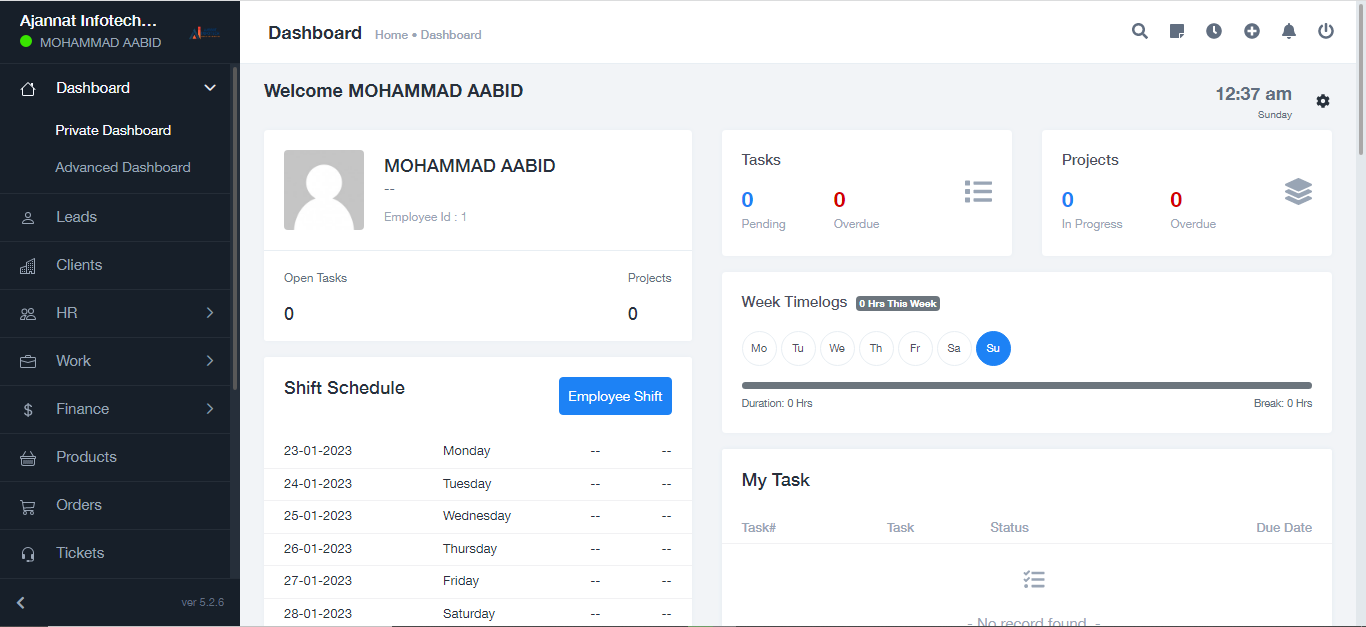Click the plus add-new icon
This screenshot has width=1366, height=627.
1252,31
